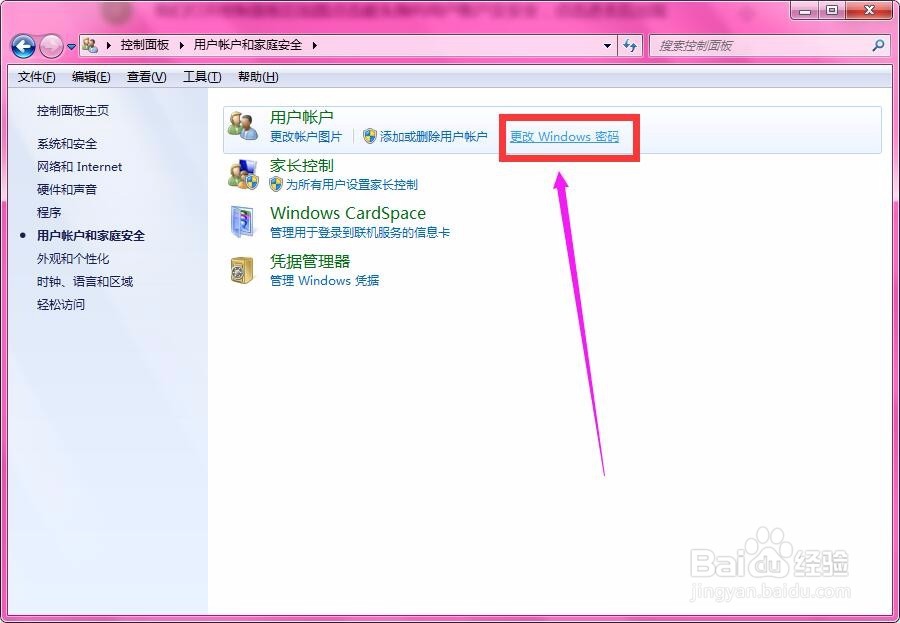Image resolution: width=900 pixels, height=623 pixels.
Task: Open the 文件(F) menu
Action: click(36, 77)
